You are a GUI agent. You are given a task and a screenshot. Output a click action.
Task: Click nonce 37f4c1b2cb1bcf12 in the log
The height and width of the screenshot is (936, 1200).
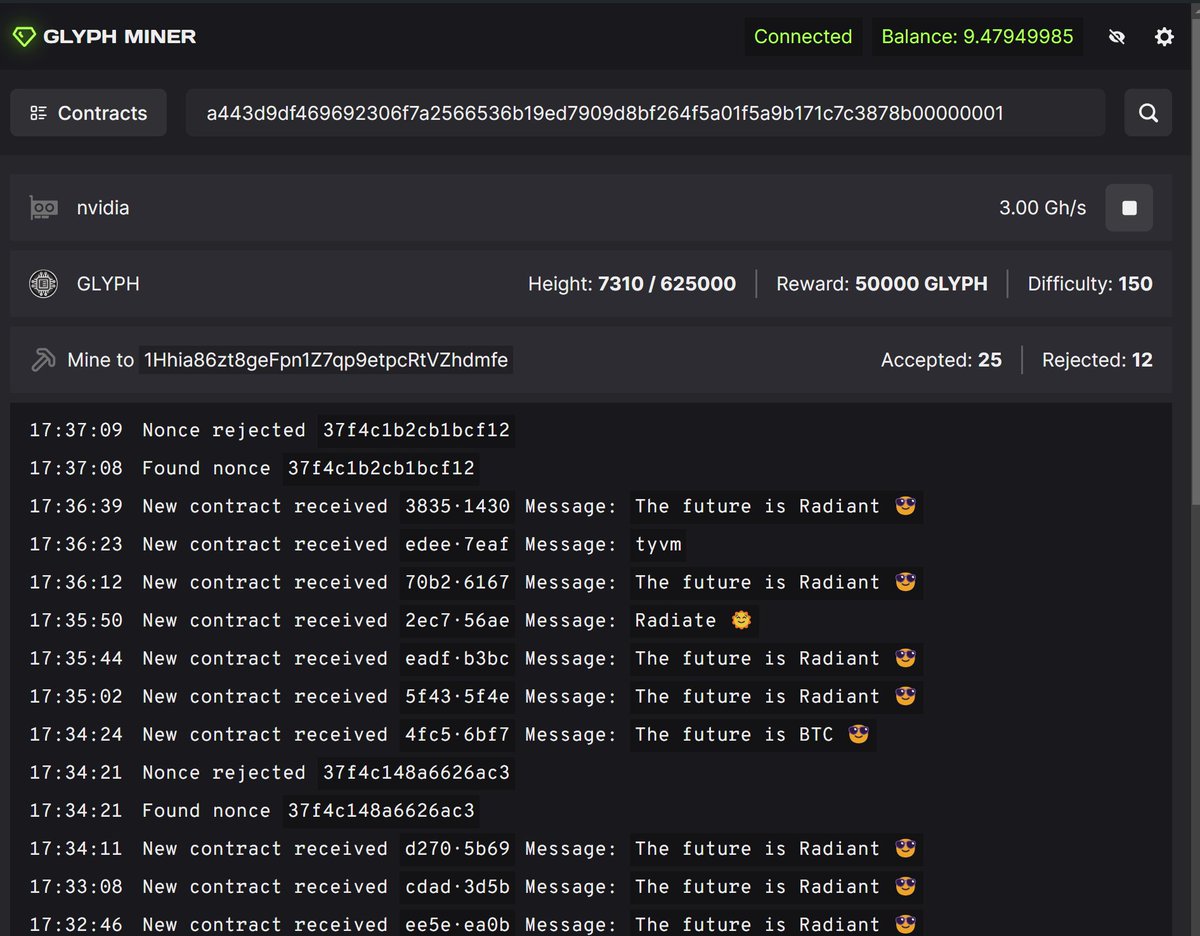click(416, 430)
